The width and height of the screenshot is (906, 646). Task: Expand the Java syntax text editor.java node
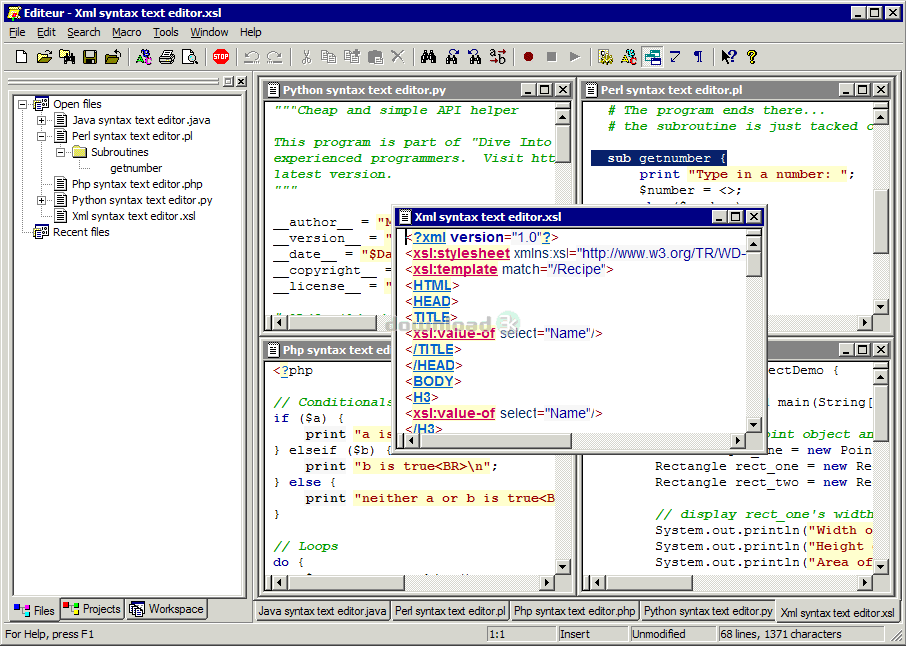coord(42,120)
